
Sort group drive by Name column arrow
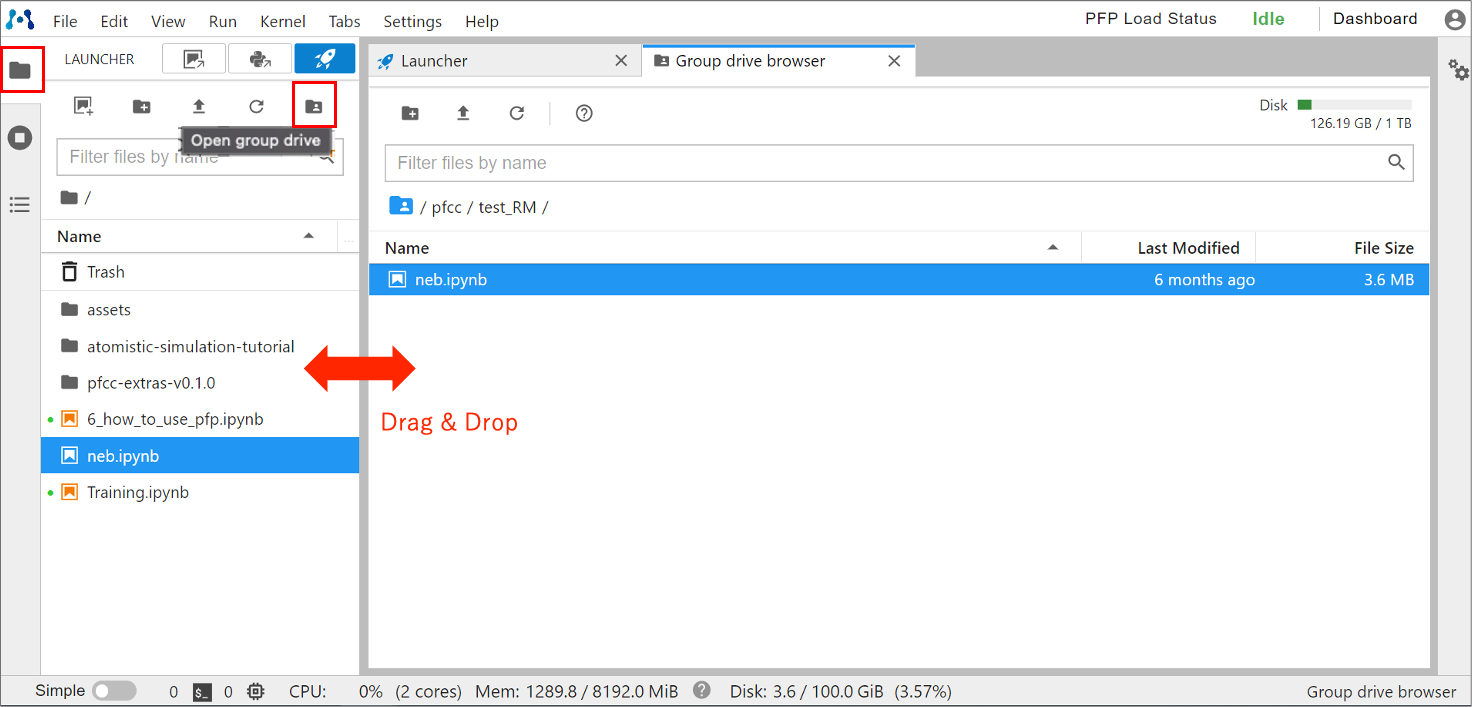(1053, 248)
